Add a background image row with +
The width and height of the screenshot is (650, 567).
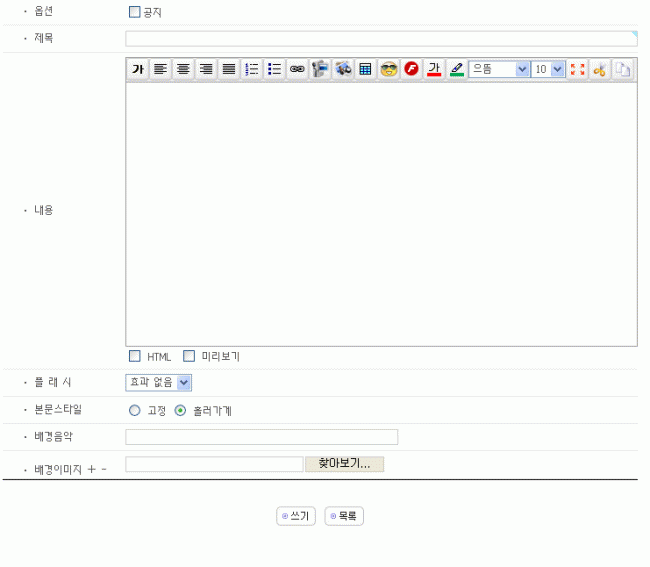click(x=92, y=469)
